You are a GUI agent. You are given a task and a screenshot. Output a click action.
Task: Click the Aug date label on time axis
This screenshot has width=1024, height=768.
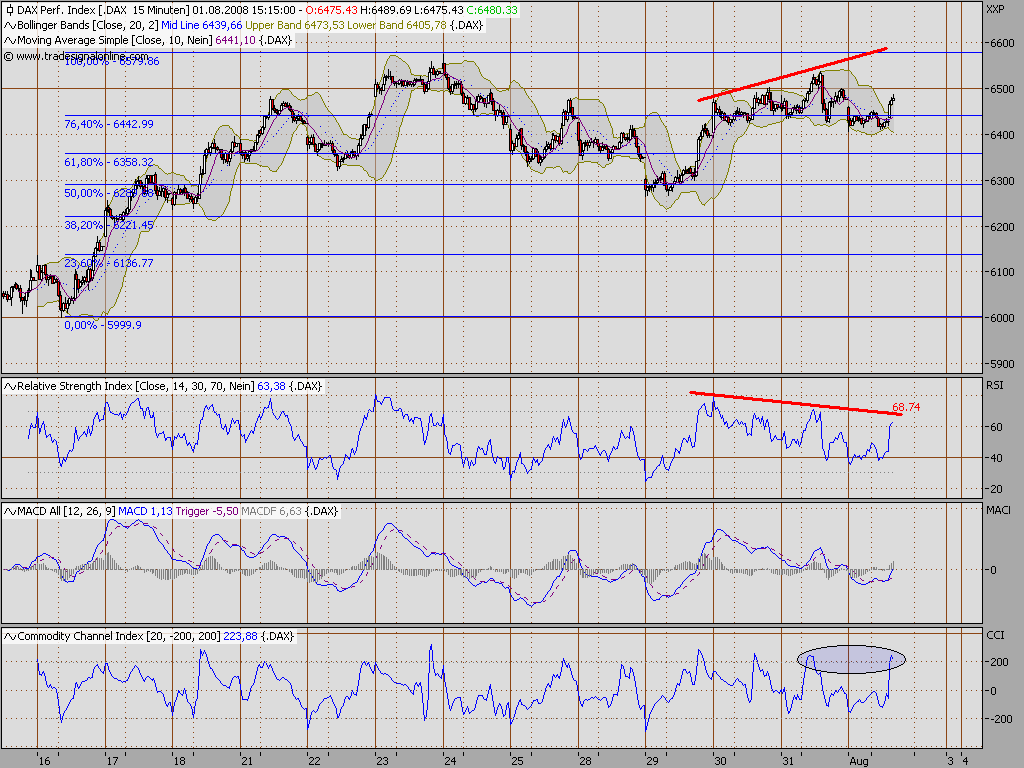(859, 761)
